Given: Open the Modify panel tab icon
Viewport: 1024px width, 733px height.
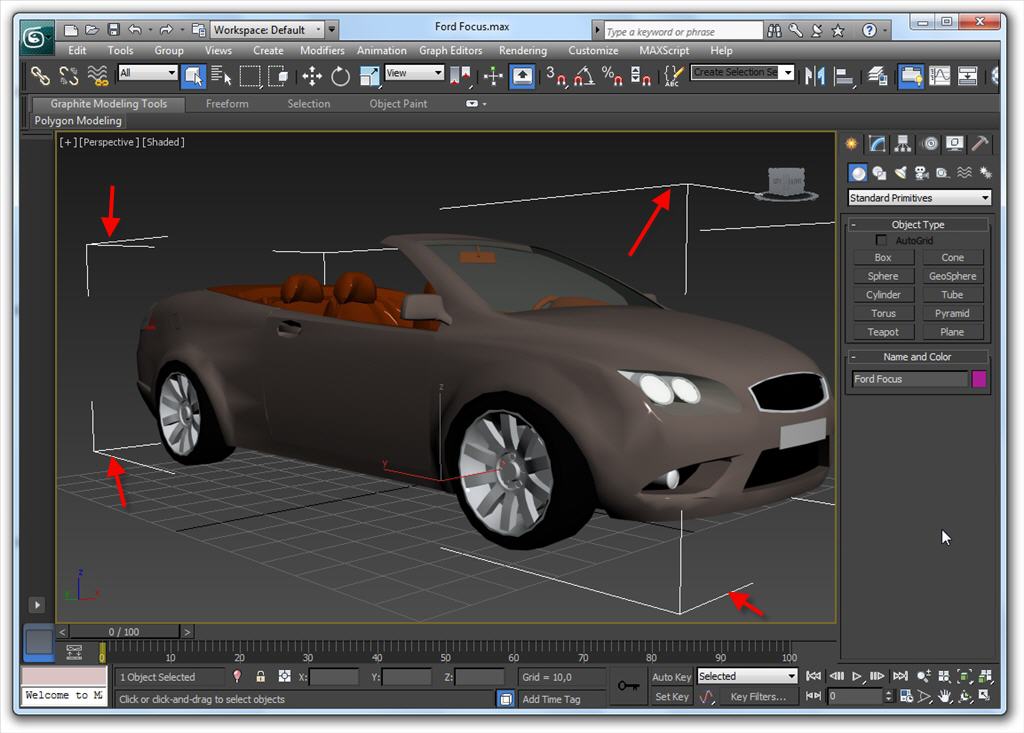Looking at the screenshot, I should click(877, 144).
